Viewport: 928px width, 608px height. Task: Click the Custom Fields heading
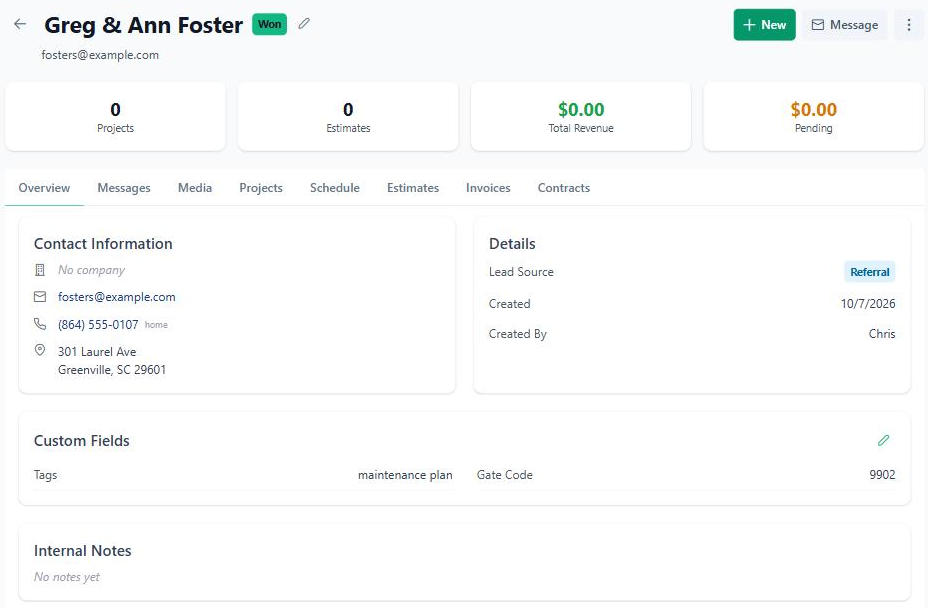tap(82, 440)
